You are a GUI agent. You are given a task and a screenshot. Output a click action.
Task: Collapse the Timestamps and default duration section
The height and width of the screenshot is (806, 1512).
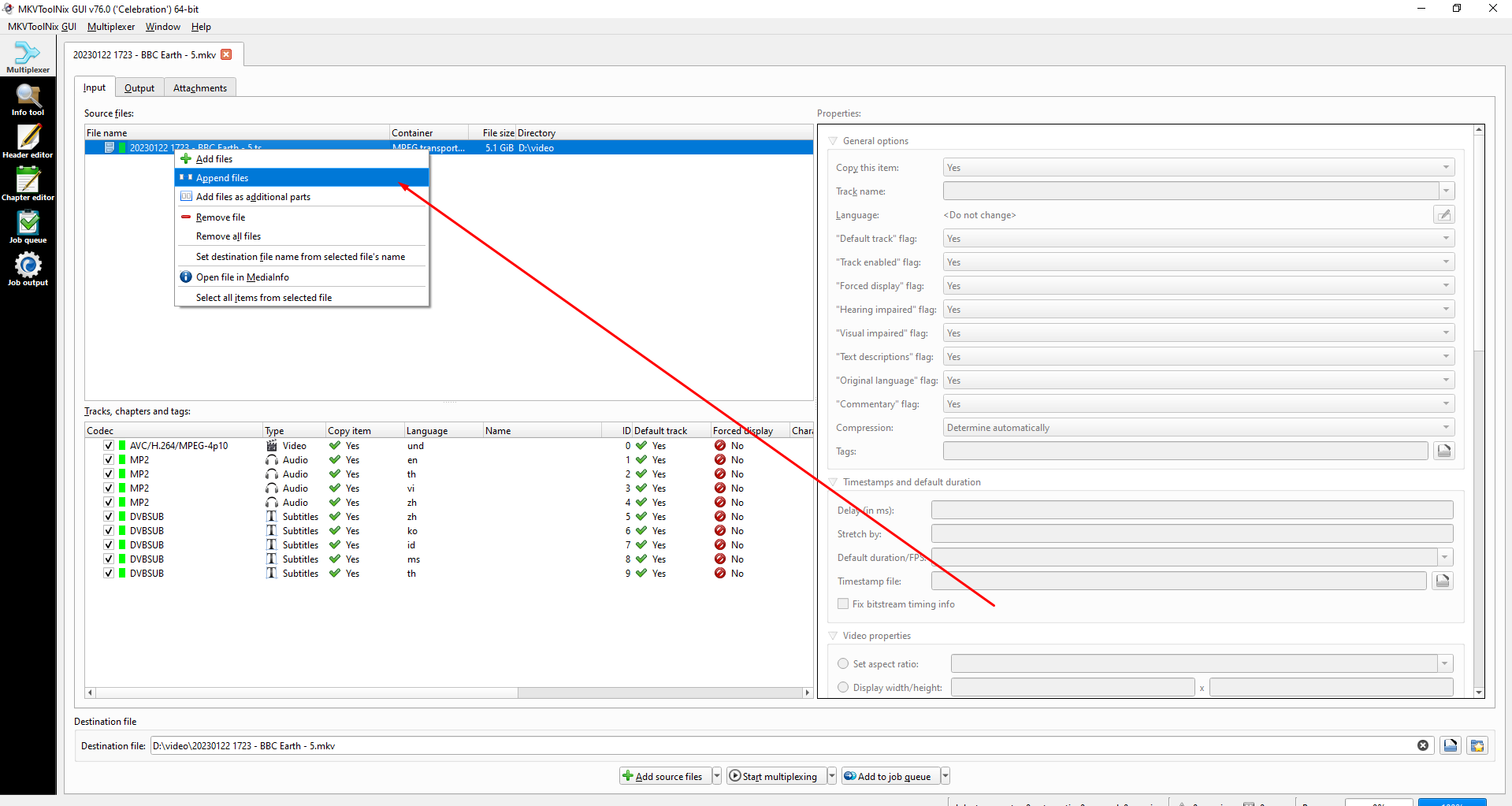pos(833,482)
